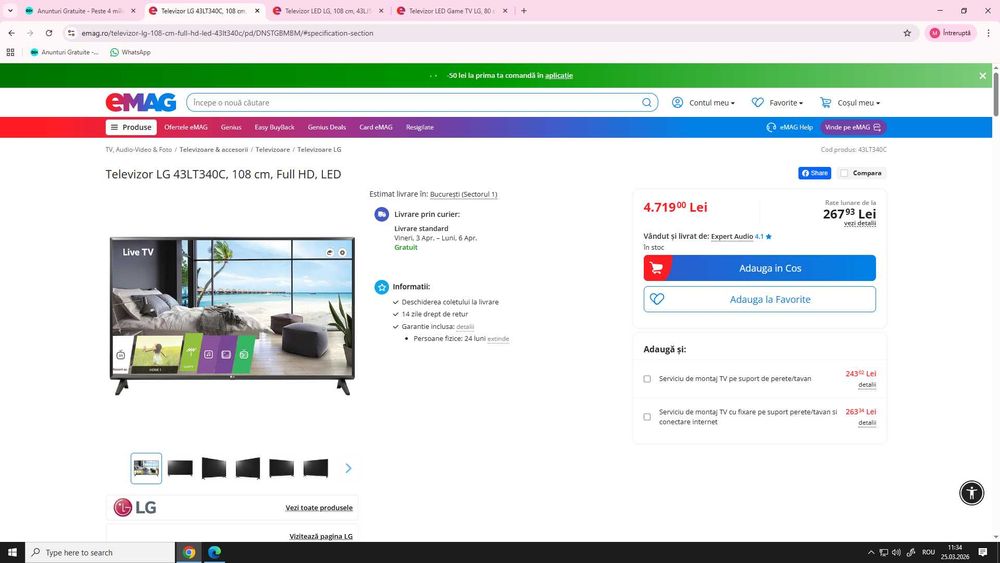The image size is (1000, 563).
Task: Bookmark this page with star icon
Action: click(x=907, y=33)
